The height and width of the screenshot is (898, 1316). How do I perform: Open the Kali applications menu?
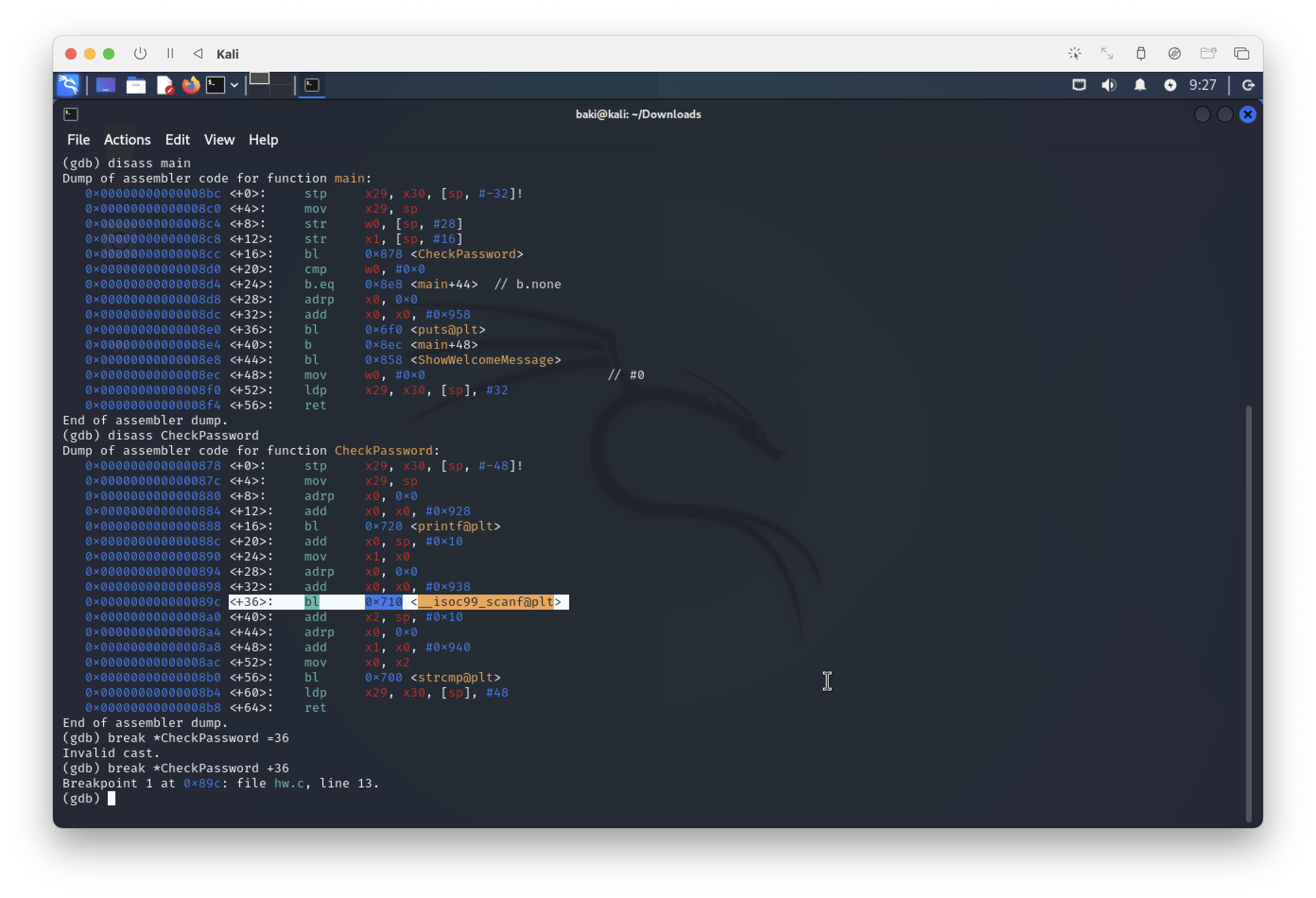point(69,85)
